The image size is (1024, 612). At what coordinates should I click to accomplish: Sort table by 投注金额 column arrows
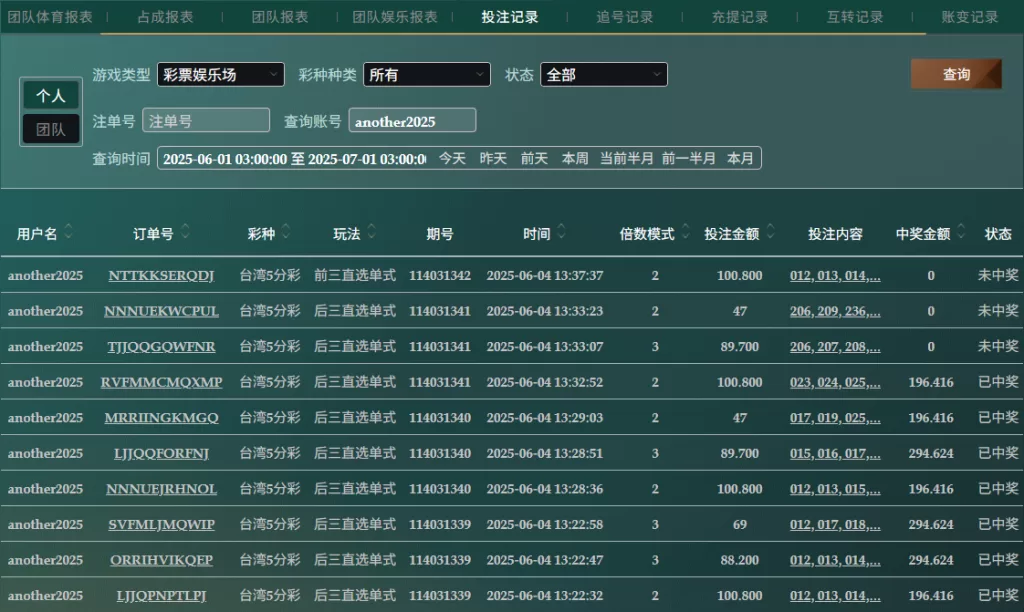coord(771,231)
